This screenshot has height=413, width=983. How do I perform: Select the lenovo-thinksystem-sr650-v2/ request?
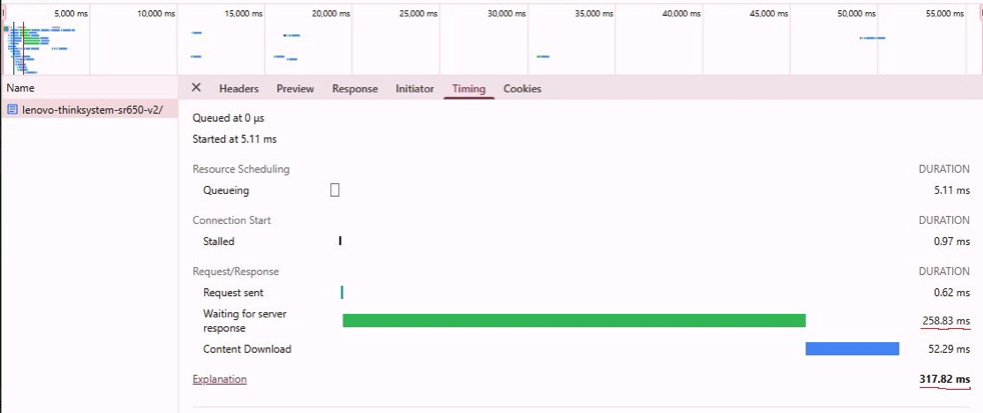pos(91,110)
